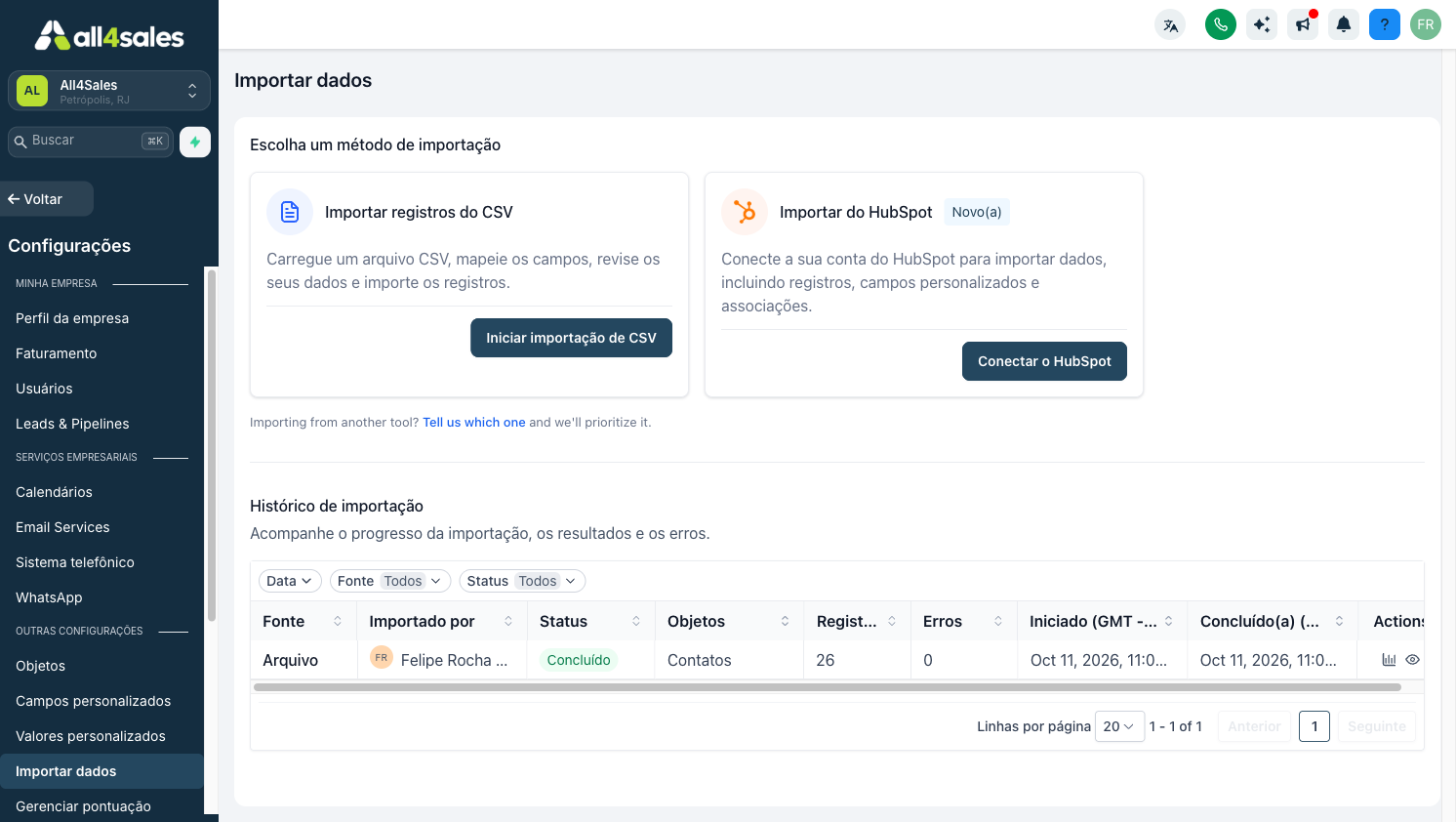The image size is (1456, 822).
Task: Click the all4sales logo
Action: pyautogui.click(x=109, y=36)
